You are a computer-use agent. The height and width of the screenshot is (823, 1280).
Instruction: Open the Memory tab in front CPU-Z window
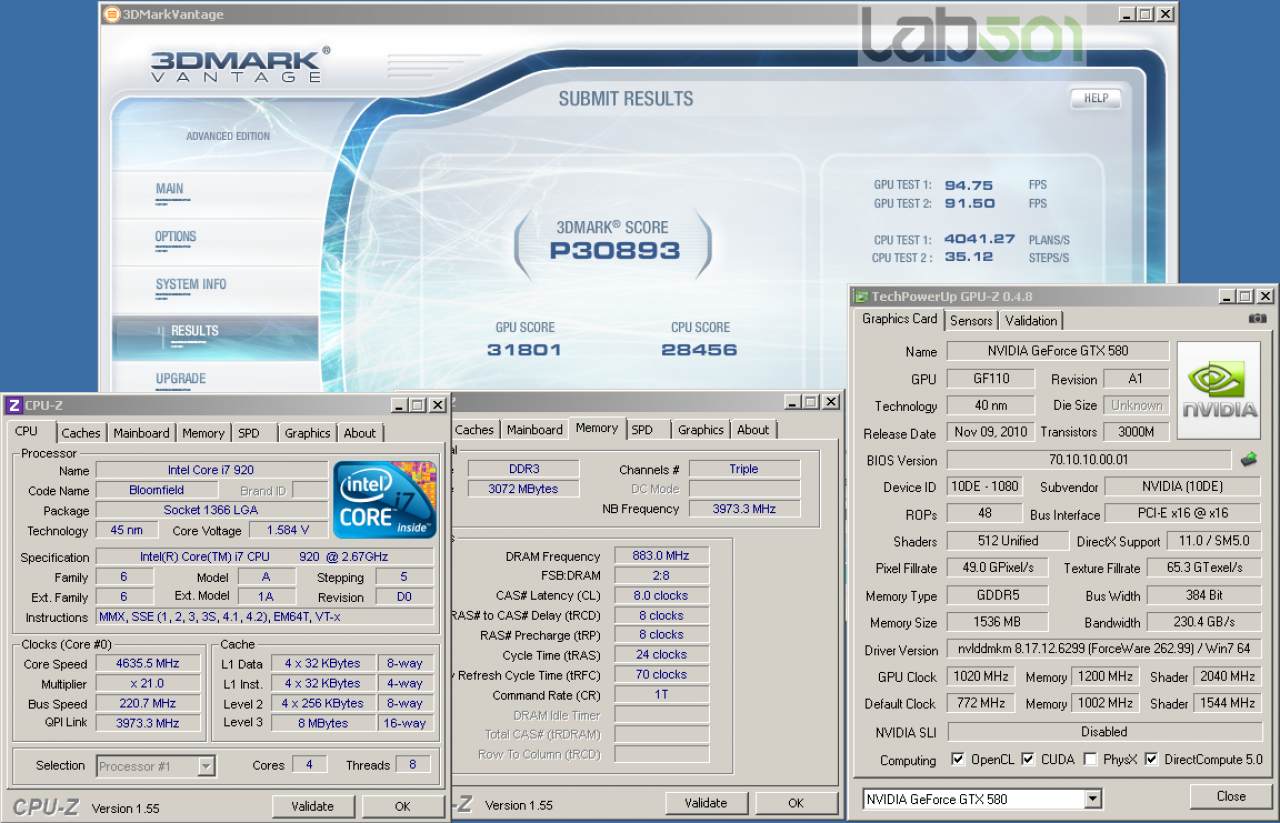(x=203, y=433)
